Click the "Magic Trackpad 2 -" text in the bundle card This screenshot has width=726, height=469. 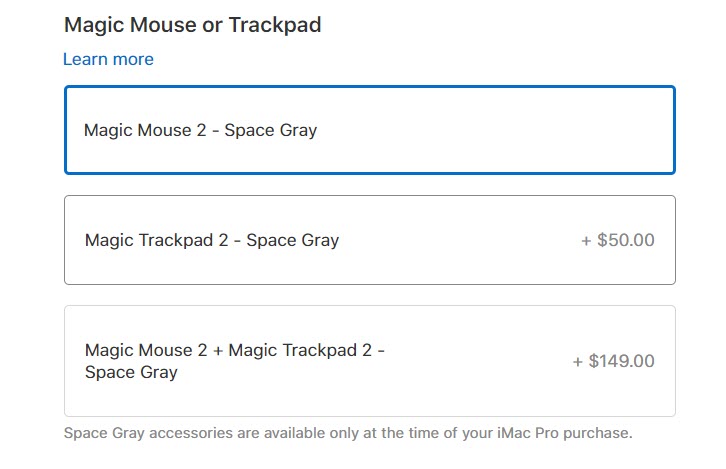click(308, 350)
